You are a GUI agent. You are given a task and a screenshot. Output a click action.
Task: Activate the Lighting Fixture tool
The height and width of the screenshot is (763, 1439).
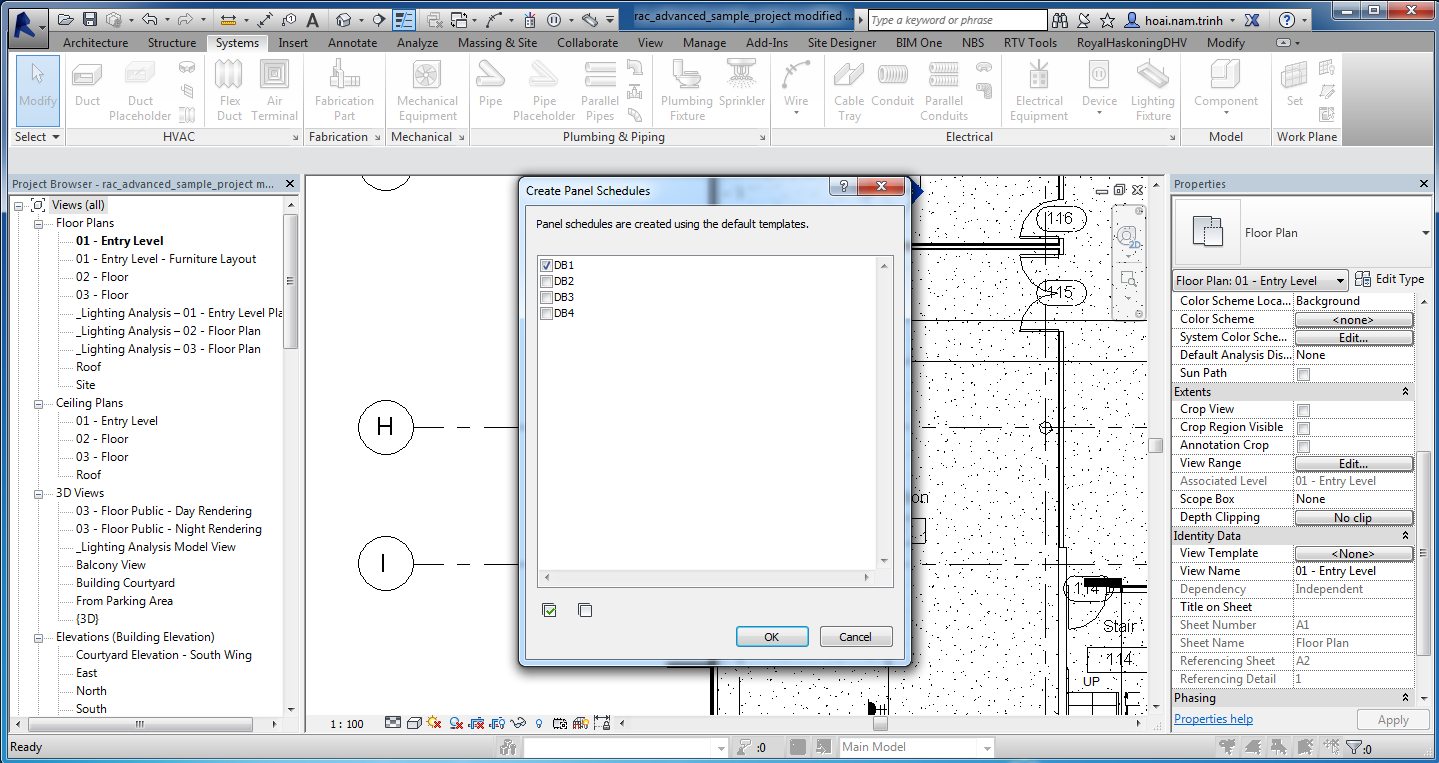click(x=1152, y=90)
